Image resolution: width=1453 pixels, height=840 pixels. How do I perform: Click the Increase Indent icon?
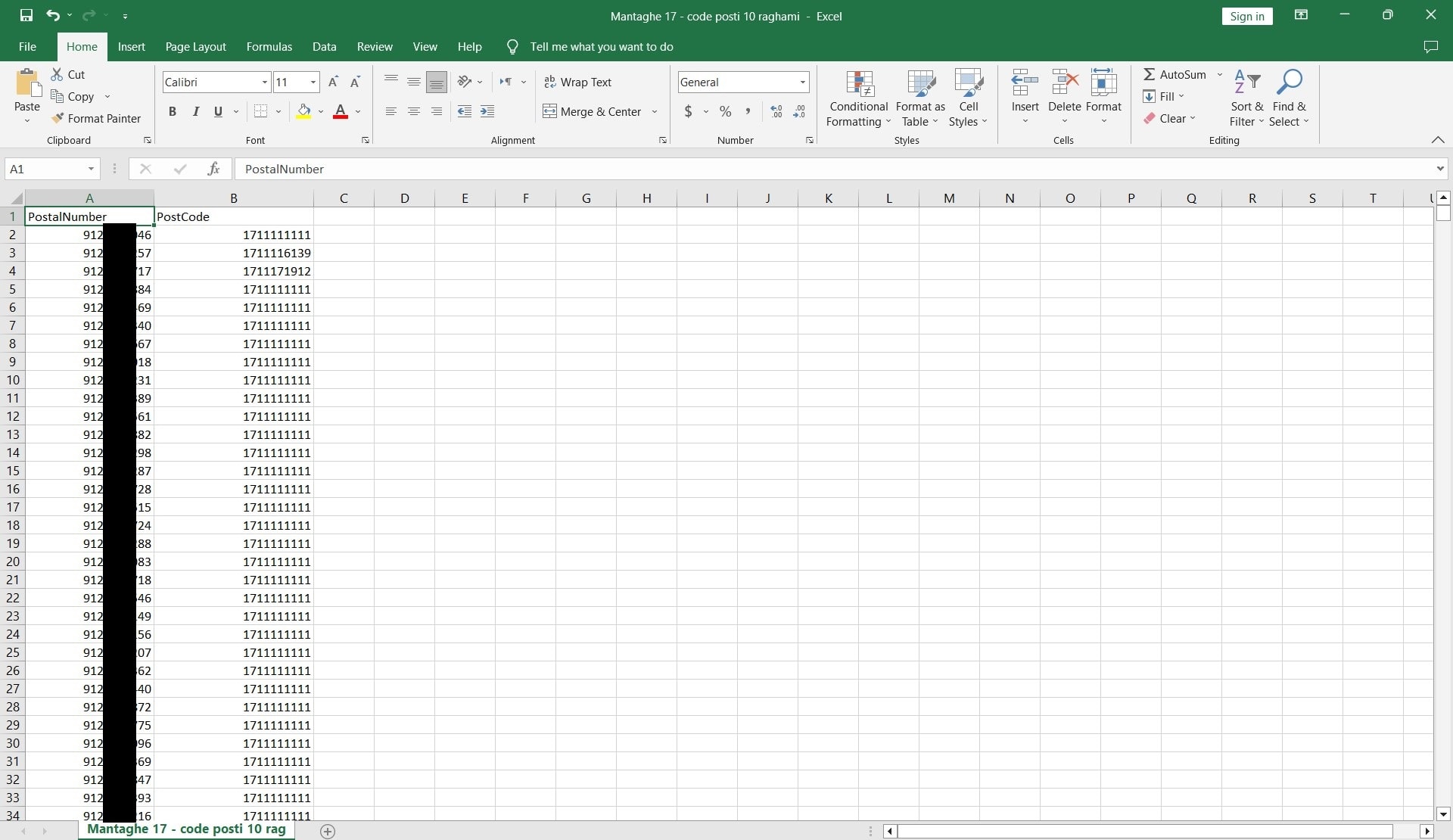point(487,111)
